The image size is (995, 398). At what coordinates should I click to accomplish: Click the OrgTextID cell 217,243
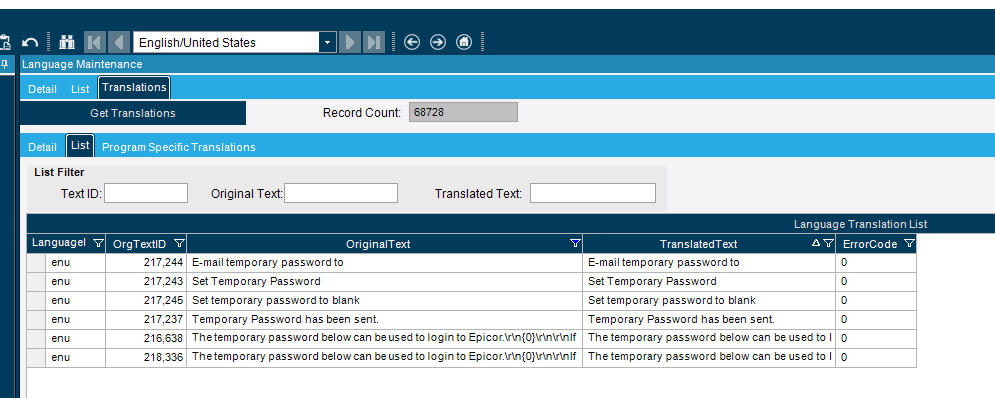(146, 281)
